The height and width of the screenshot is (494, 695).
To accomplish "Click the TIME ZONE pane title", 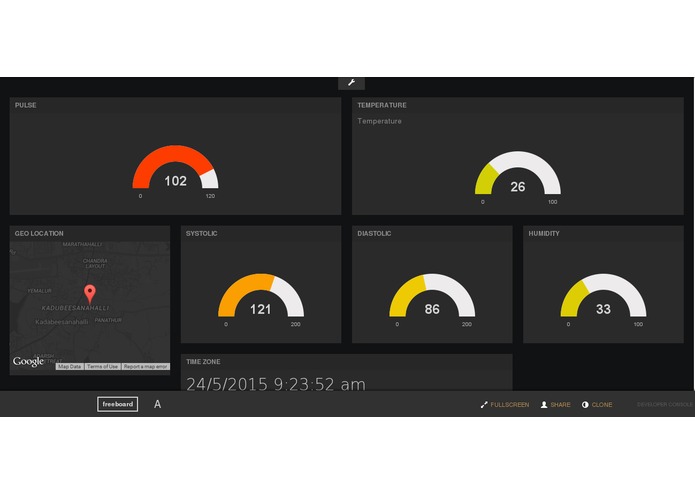I will pos(203,362).
